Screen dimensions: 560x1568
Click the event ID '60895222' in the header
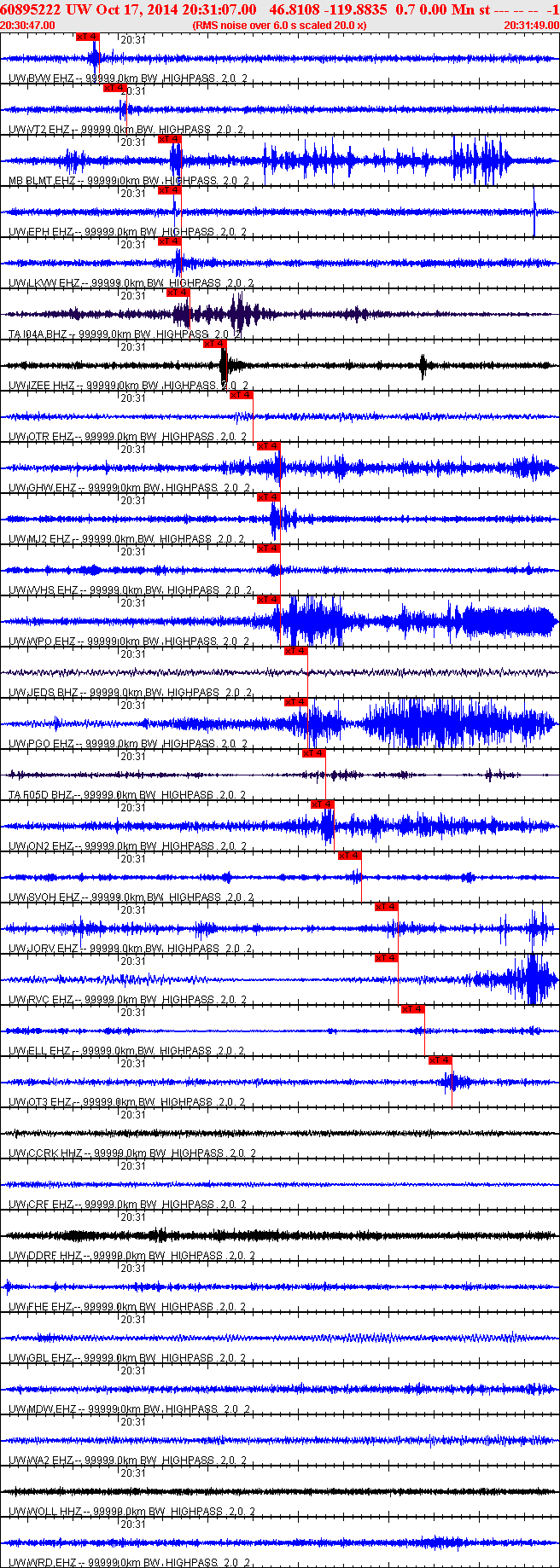(x=30, y=9)
